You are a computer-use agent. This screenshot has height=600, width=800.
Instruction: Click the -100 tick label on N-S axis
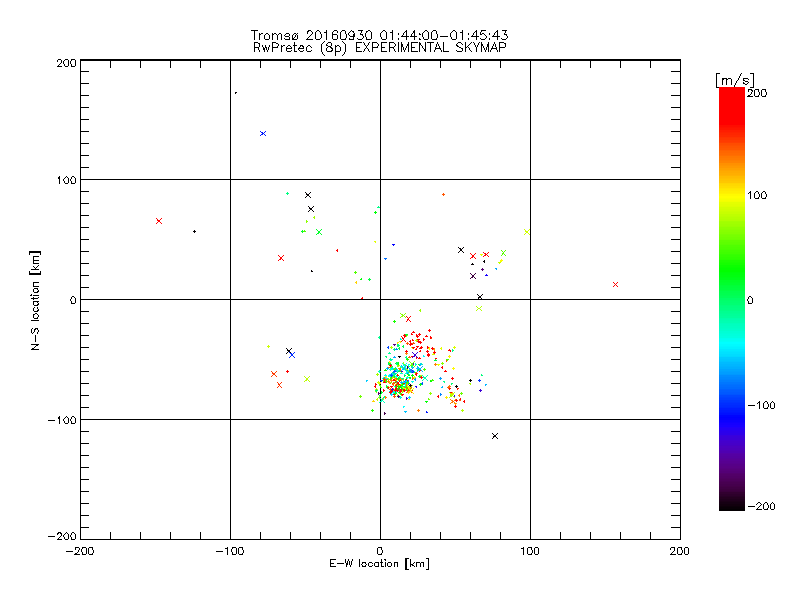[x=62, y=420]
